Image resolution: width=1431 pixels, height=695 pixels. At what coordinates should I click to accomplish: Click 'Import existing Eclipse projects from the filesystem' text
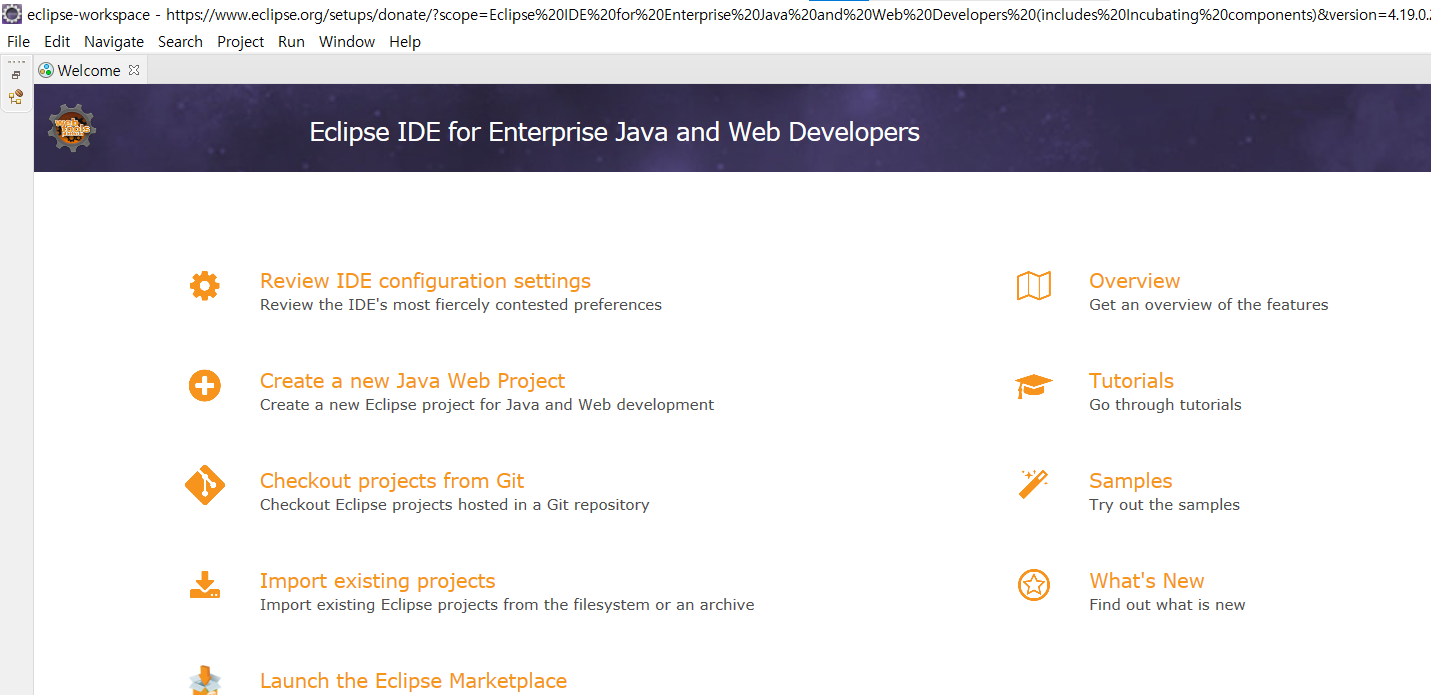[507, 605]
